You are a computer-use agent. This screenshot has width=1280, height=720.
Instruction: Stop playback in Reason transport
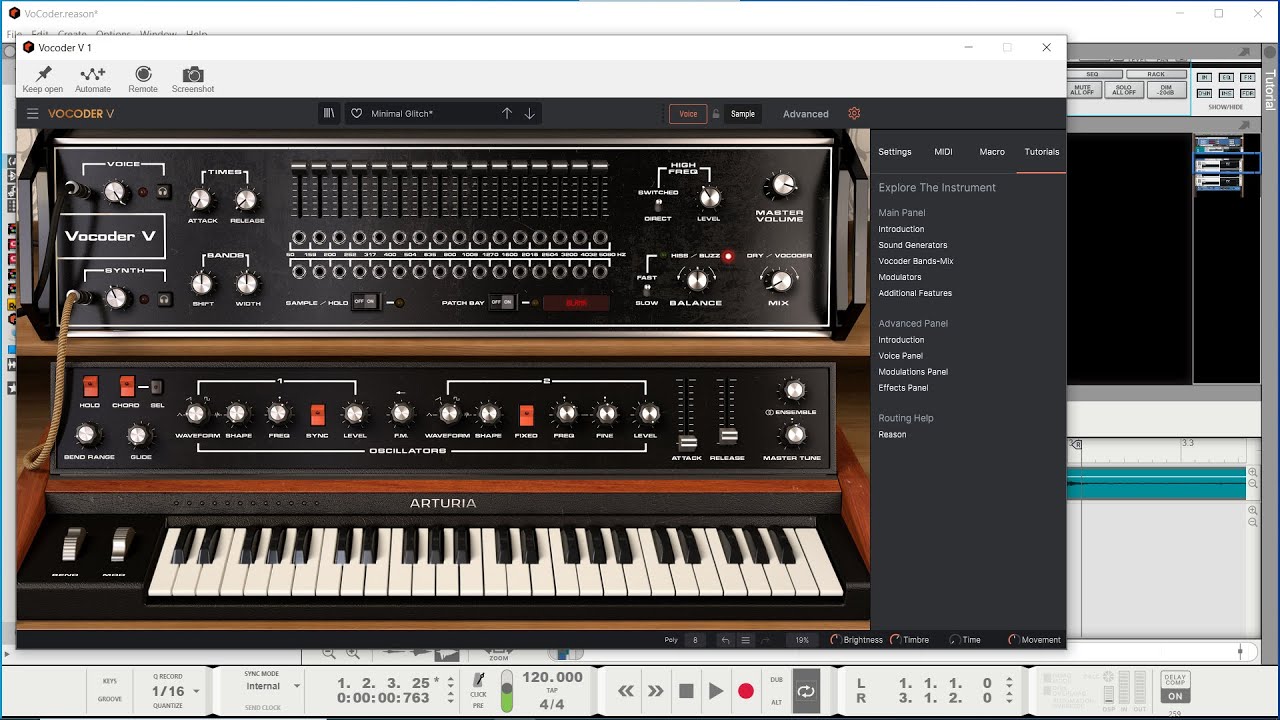click(x=686, y=691)
